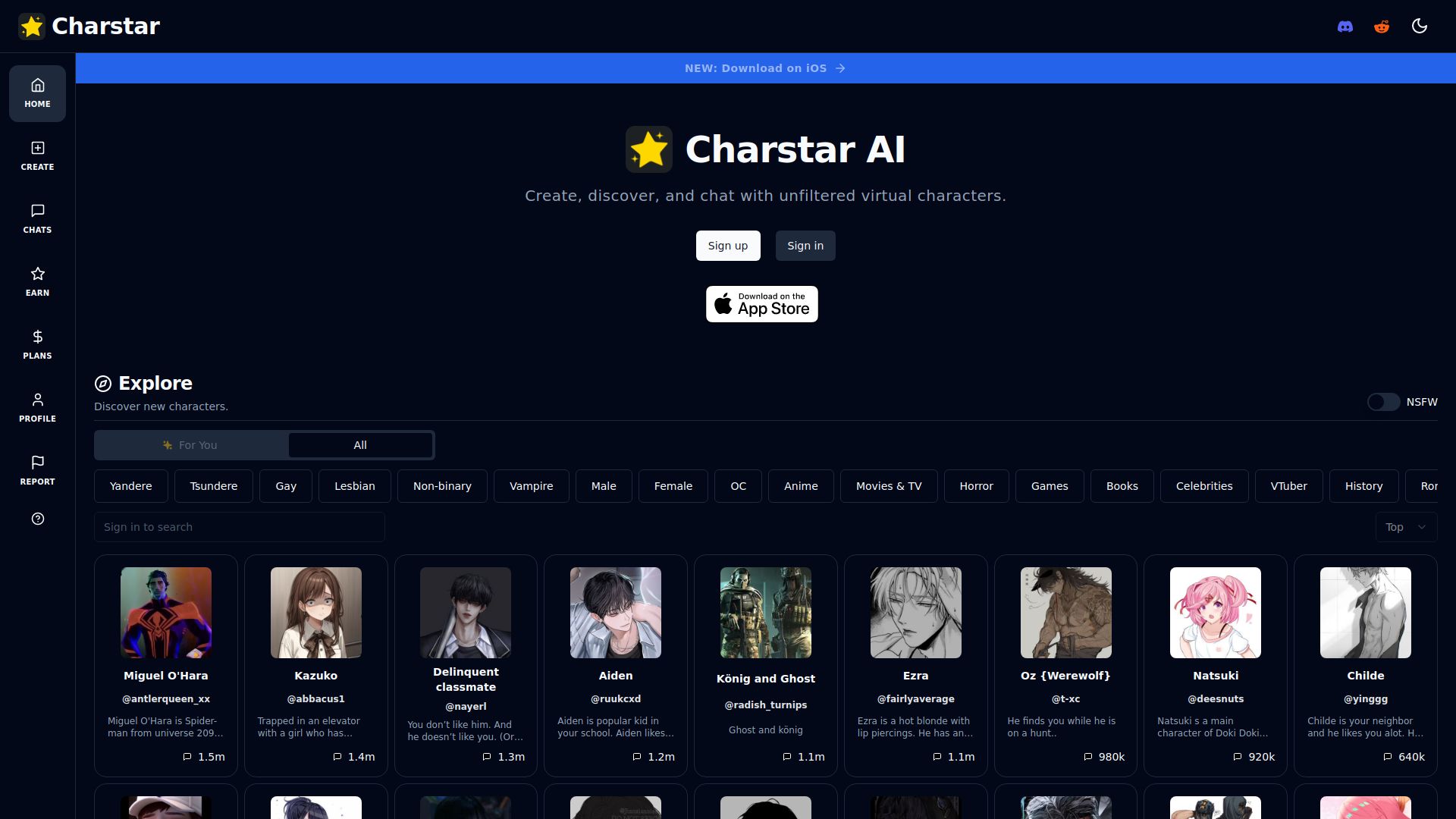Open the Miguel O'Hara character thumbnail
Screen dimensions: 1456x819
coord(166,613)
